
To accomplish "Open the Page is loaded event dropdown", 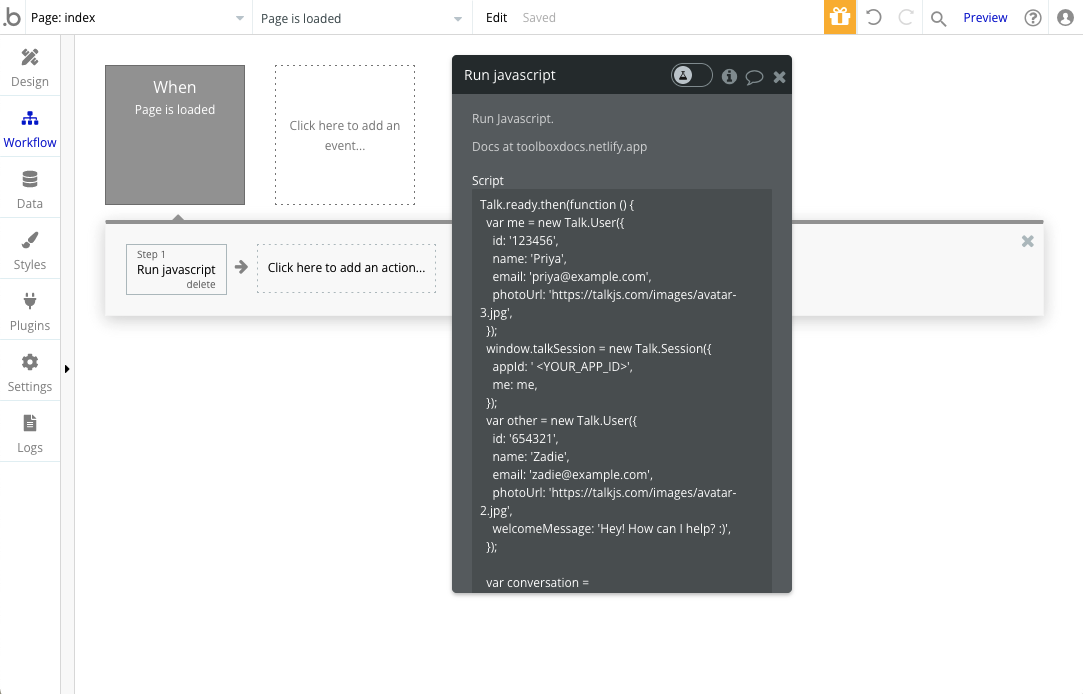I will point(362,18).
